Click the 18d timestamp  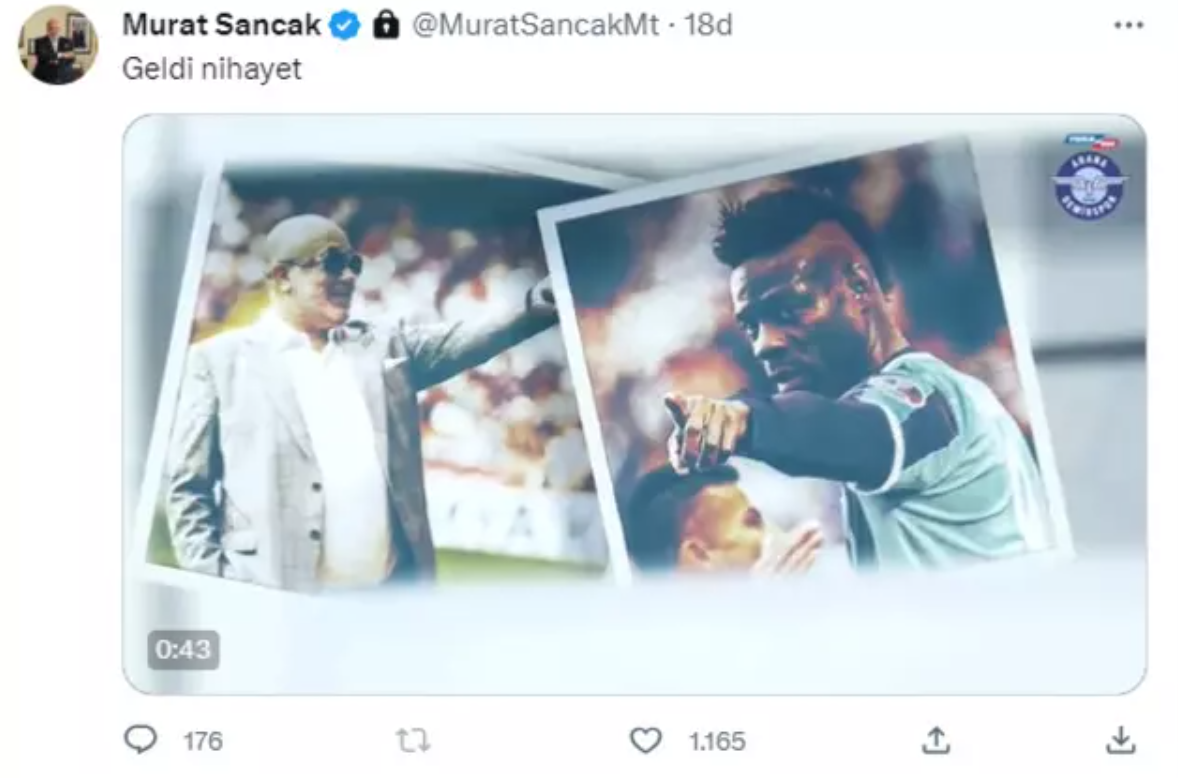[708, 26]
